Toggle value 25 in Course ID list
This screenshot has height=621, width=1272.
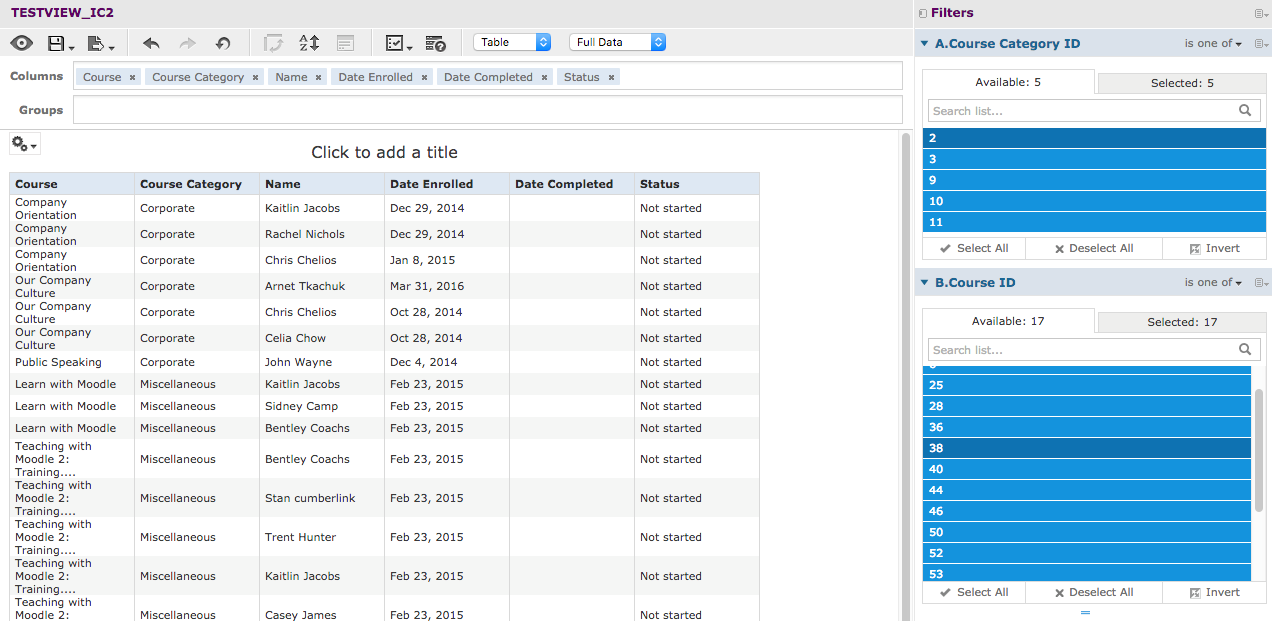[1087, 385]
